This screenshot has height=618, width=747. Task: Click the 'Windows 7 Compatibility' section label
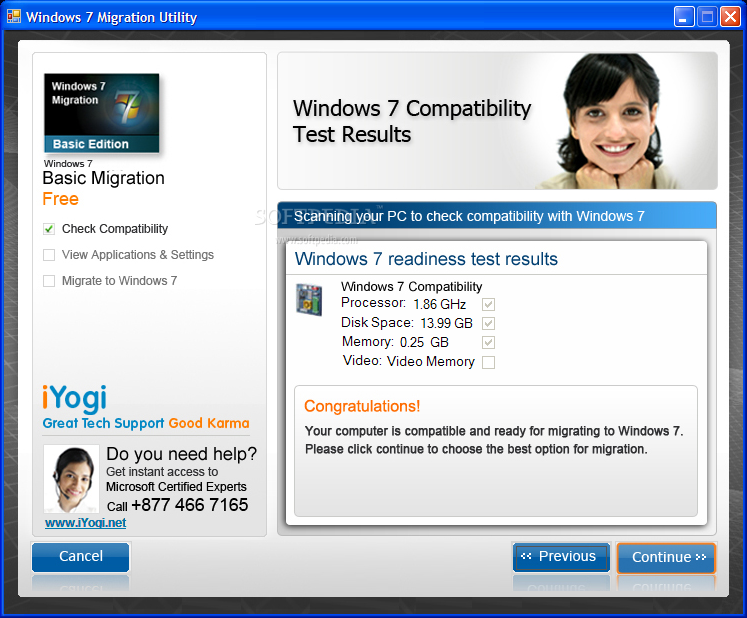point(412,287)
